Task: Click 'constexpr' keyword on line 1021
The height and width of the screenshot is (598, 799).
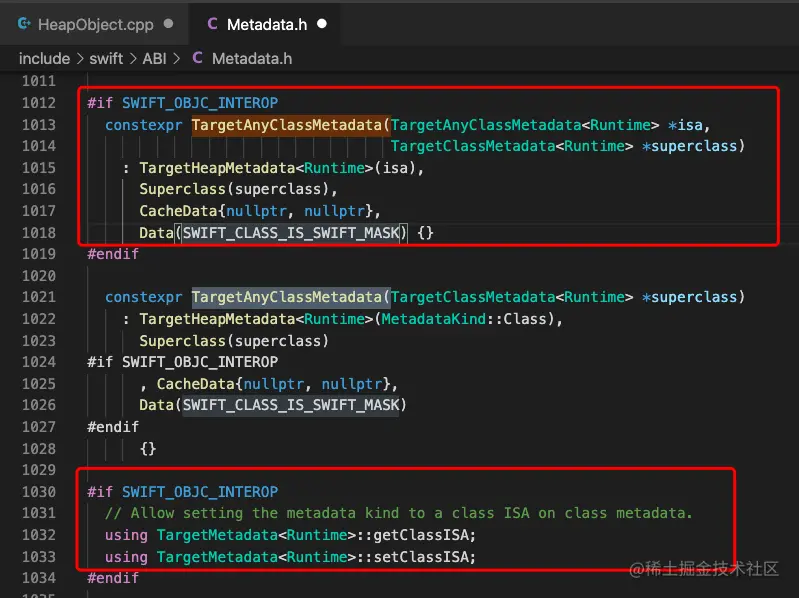Action: click(x=144, y=297)
